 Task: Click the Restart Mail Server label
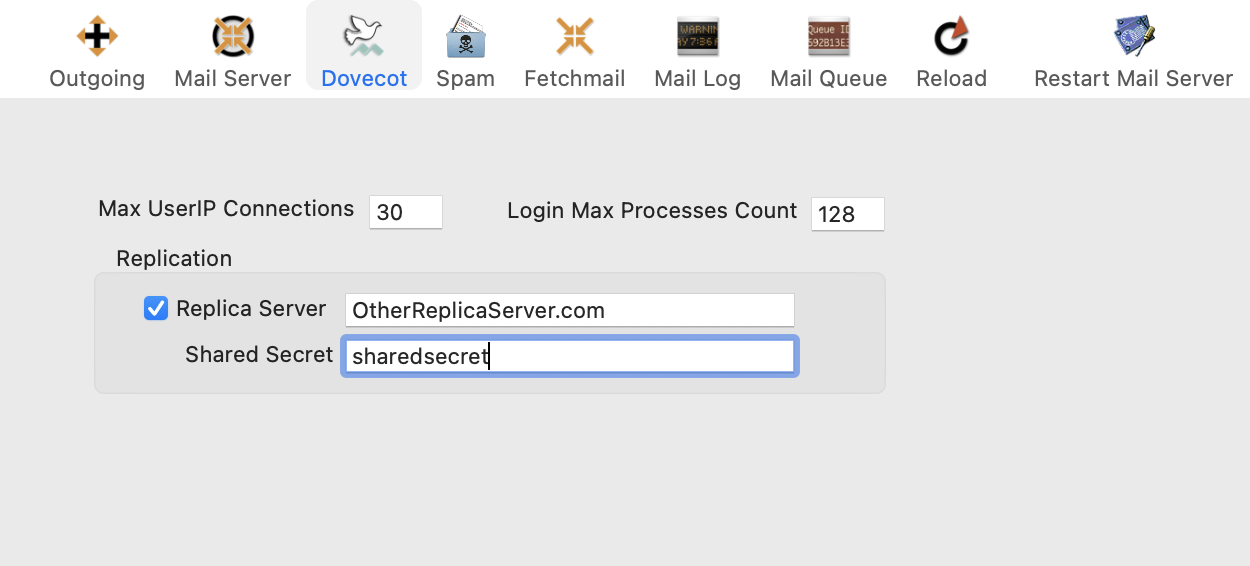click(x=1133, y=79)
